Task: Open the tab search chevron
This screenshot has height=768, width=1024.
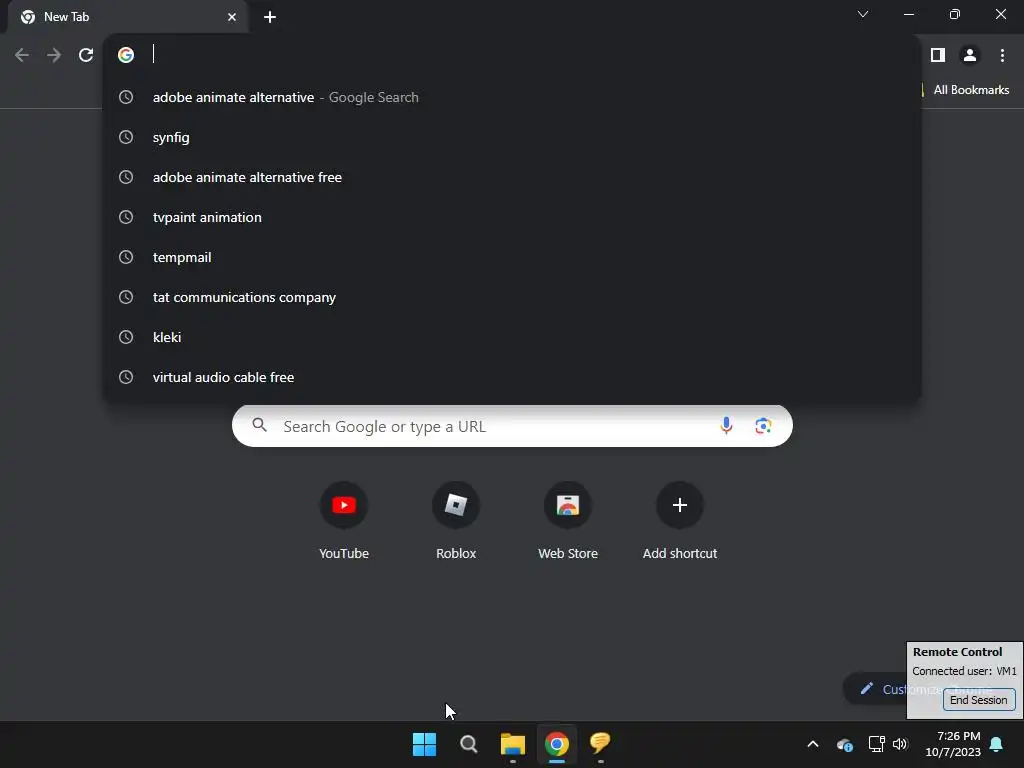Action: coord(863,14)
